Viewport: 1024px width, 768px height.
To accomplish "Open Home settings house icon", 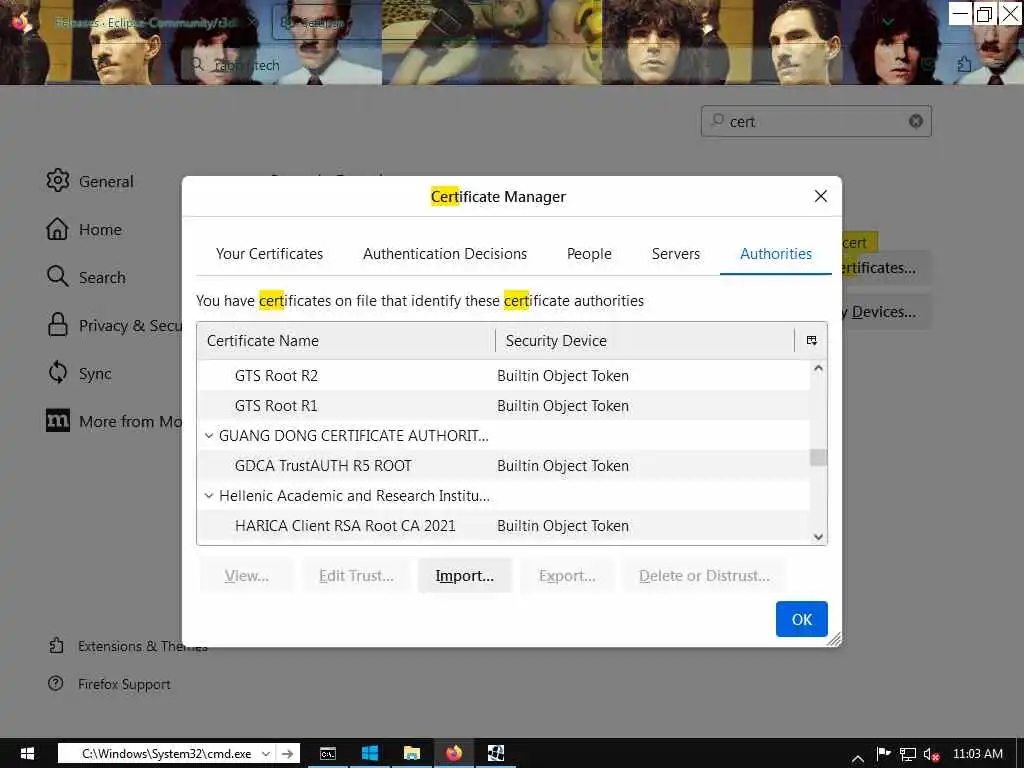I will [x=57, y=229].
